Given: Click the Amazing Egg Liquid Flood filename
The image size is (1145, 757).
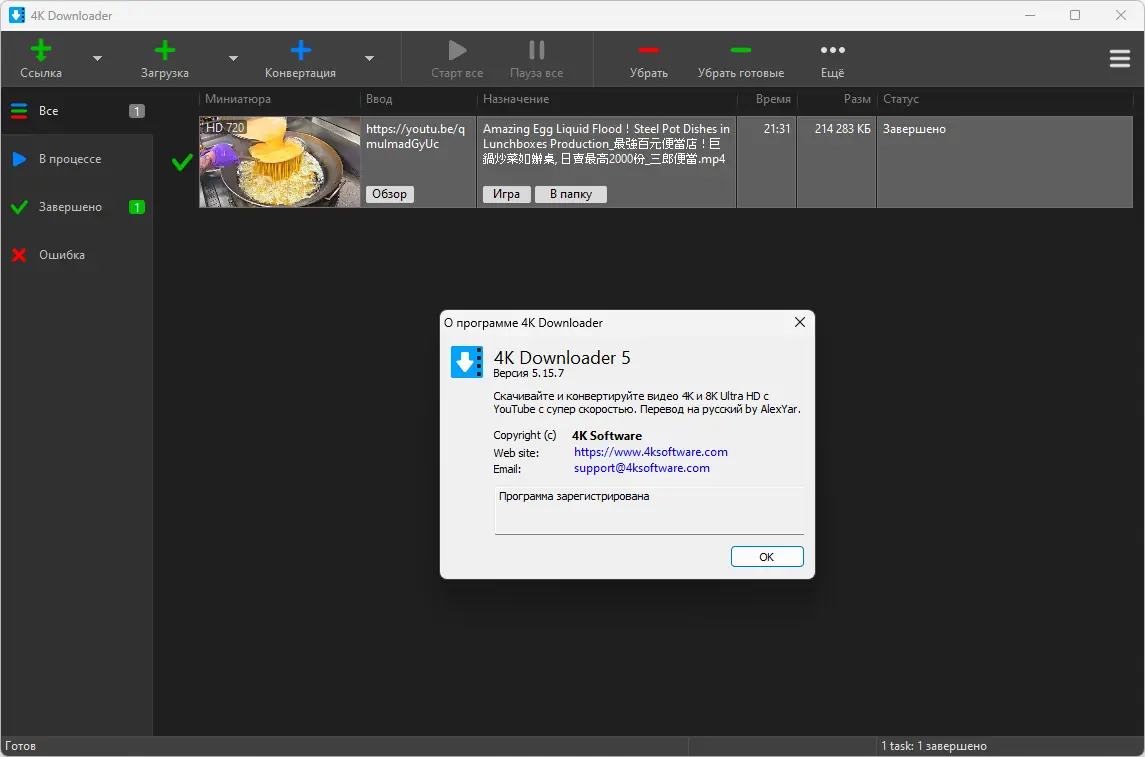Looking at the screenshot, I should coord(606,144).
